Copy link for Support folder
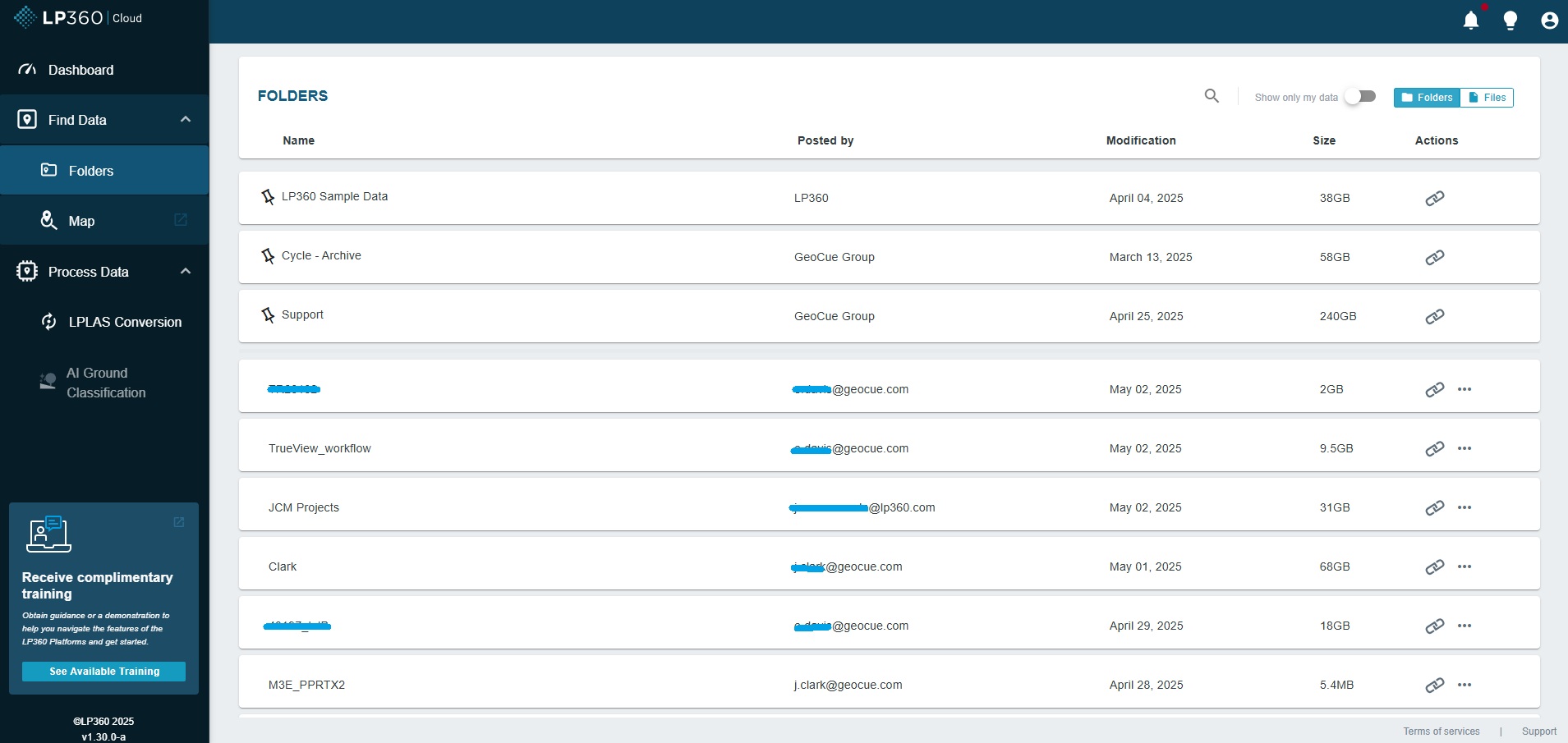 coord(1435,316)
